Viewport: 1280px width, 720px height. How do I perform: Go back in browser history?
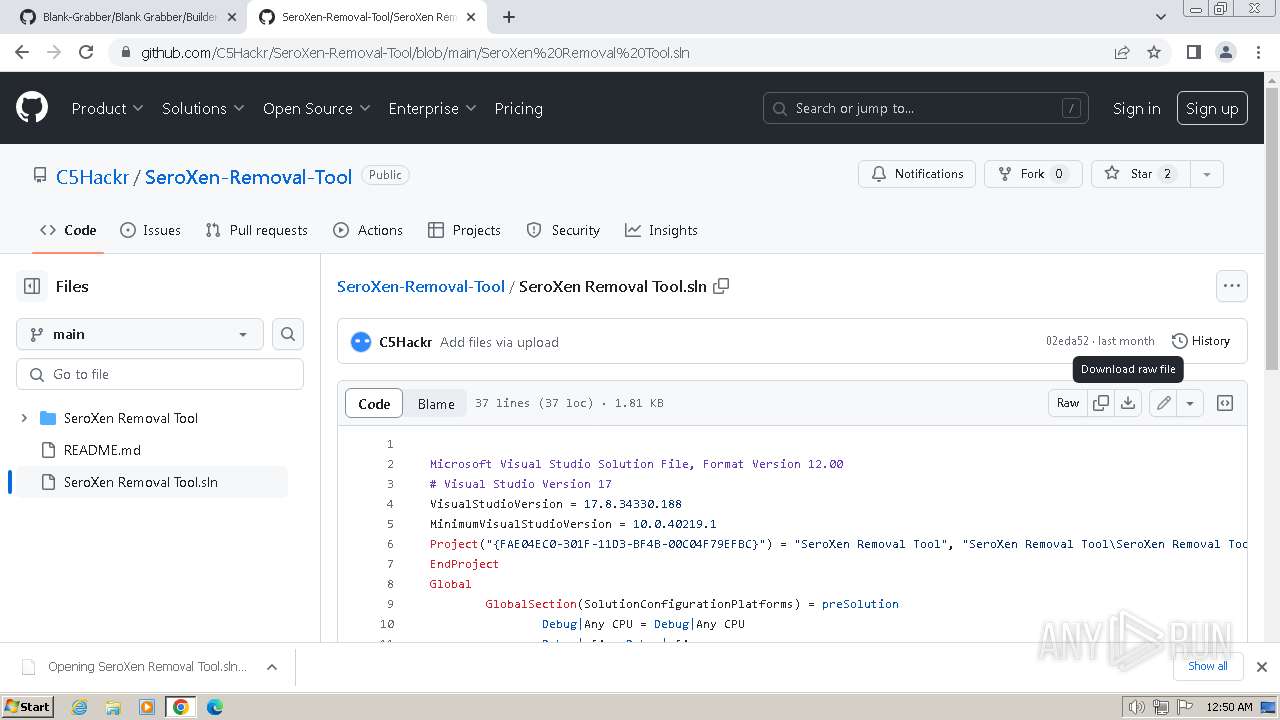pos(22,52)
